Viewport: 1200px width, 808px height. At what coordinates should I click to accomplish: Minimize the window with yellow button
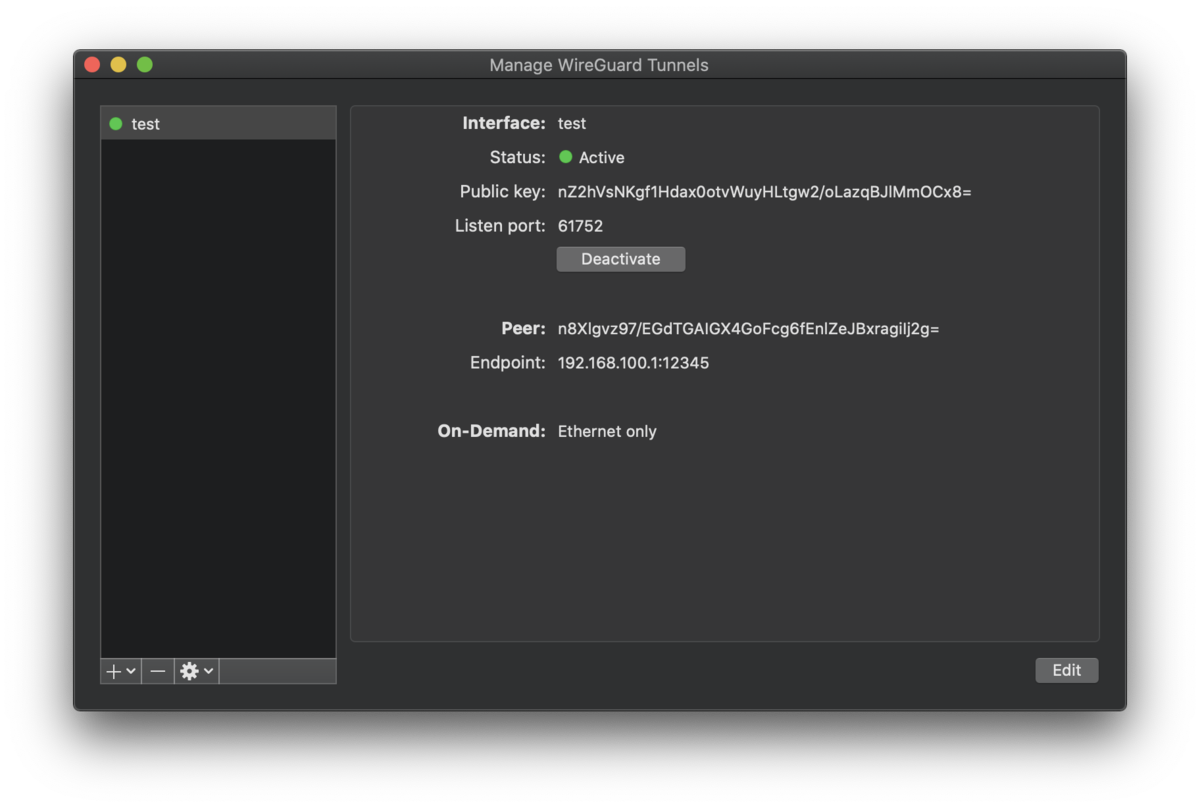pyautogui.click(x=118, y=65)
